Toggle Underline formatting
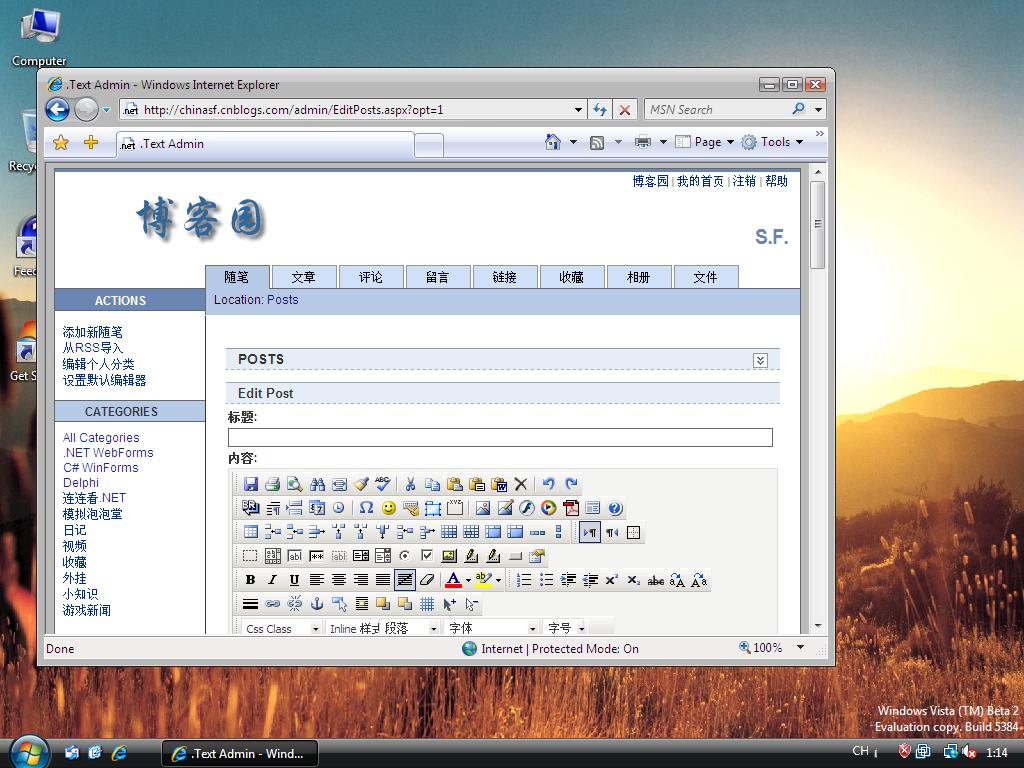This screenshot has width=1024, height=768. (295, 580)
